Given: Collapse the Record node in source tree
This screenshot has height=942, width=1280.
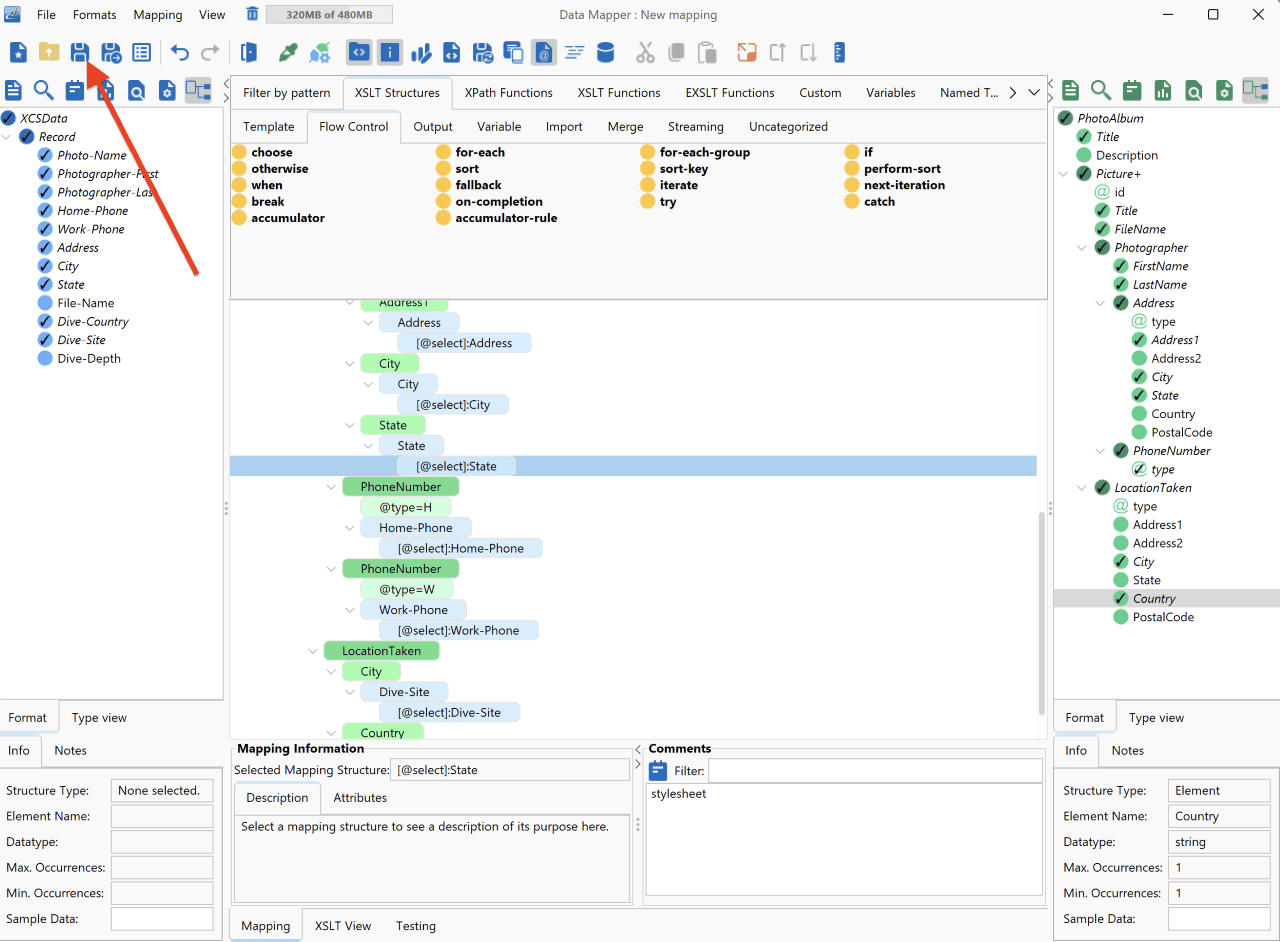Looking at the screenshot, I should (9, 137).
